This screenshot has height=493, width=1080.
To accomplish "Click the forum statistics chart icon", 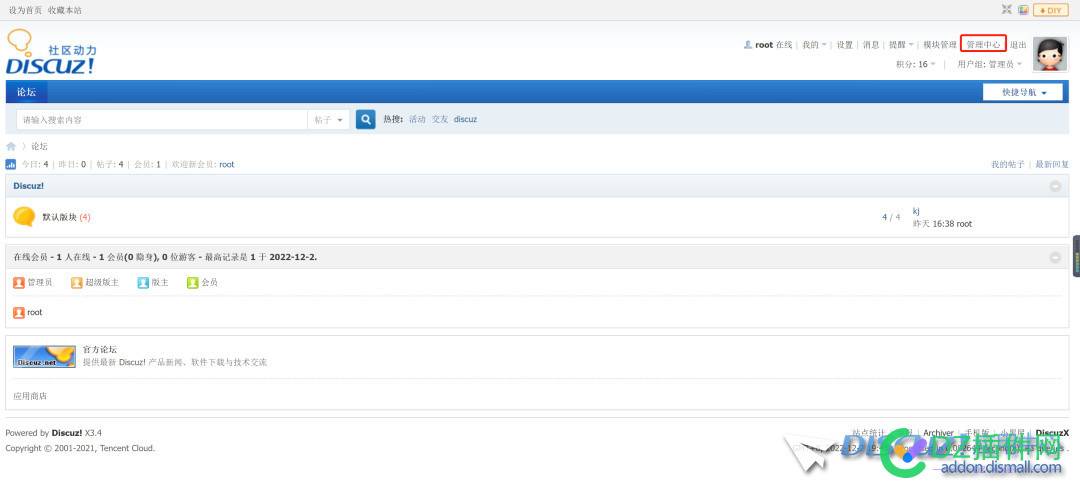I will tap(11, 165).
